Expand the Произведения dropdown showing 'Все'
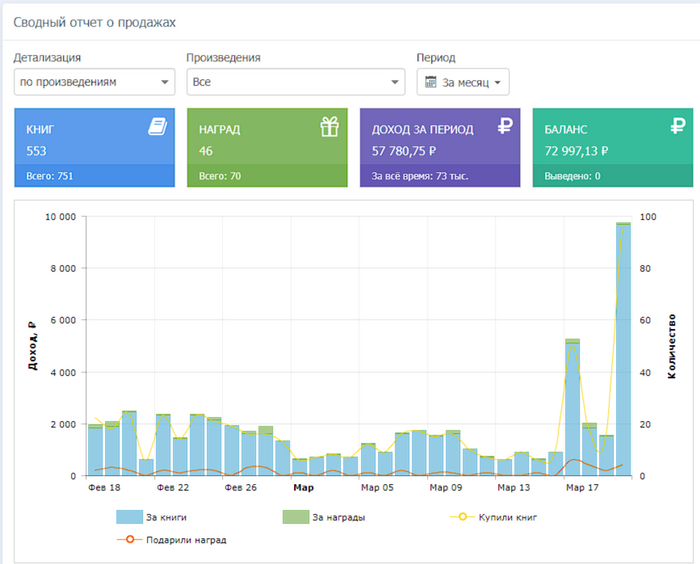Image resolution: width=700 pixels, height=564 pixels. pos(295,82)
